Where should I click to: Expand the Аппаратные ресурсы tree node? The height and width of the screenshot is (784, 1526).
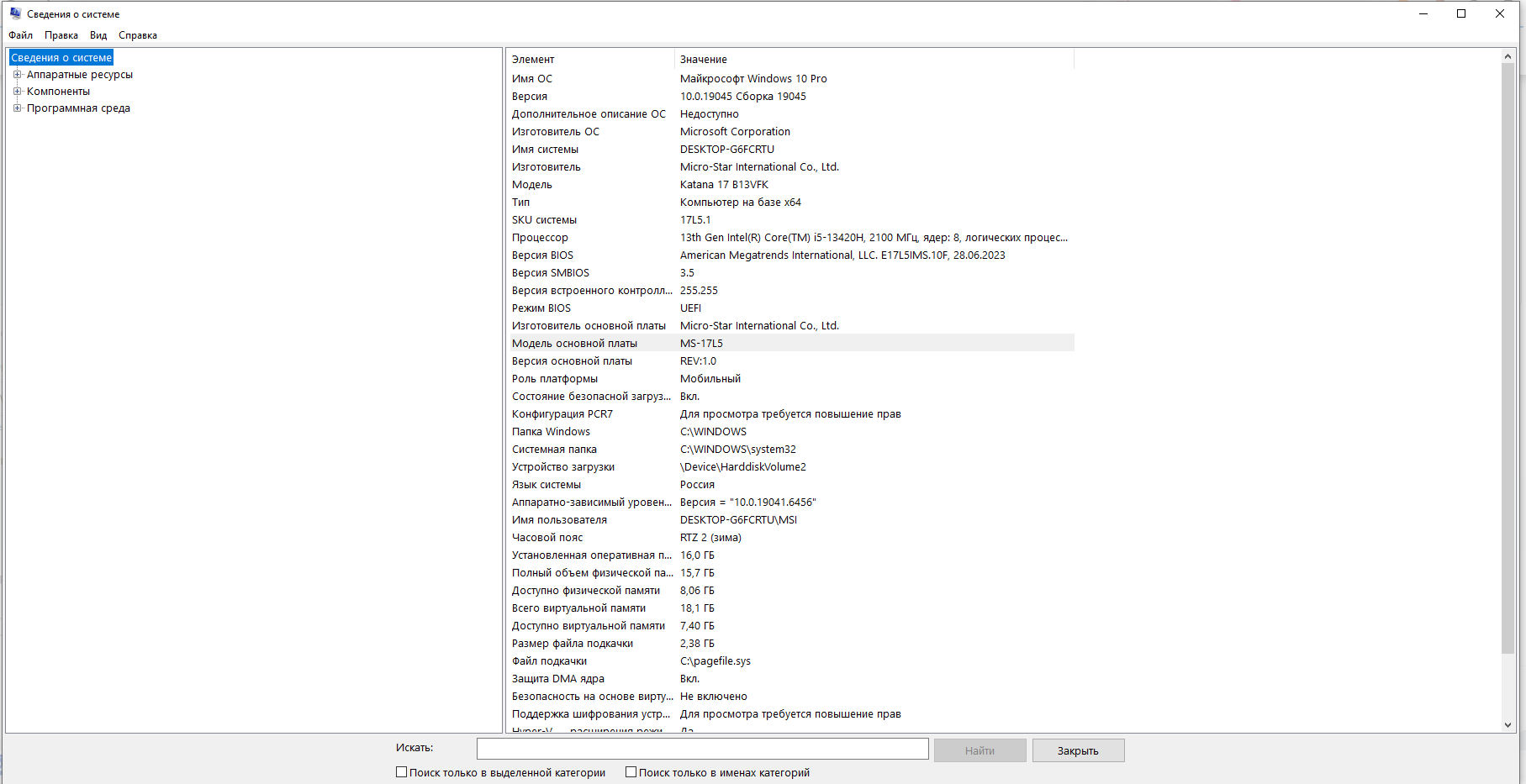tap(17, 75)
